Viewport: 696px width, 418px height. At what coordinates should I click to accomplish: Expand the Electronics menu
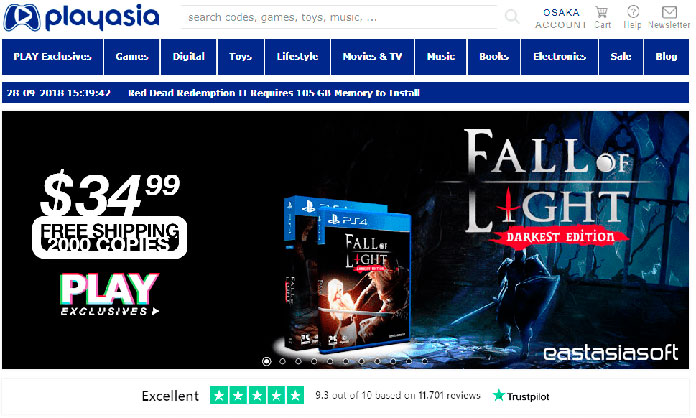(559, 57)
